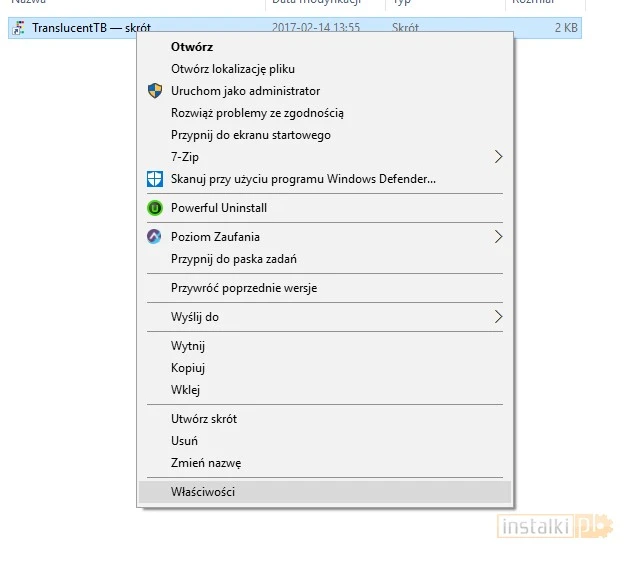Image resolution: width=635 pixels, height=561 pixels.
Task: Choose Otwórz lokalizację pliku
Action: (x=232, y=69)
